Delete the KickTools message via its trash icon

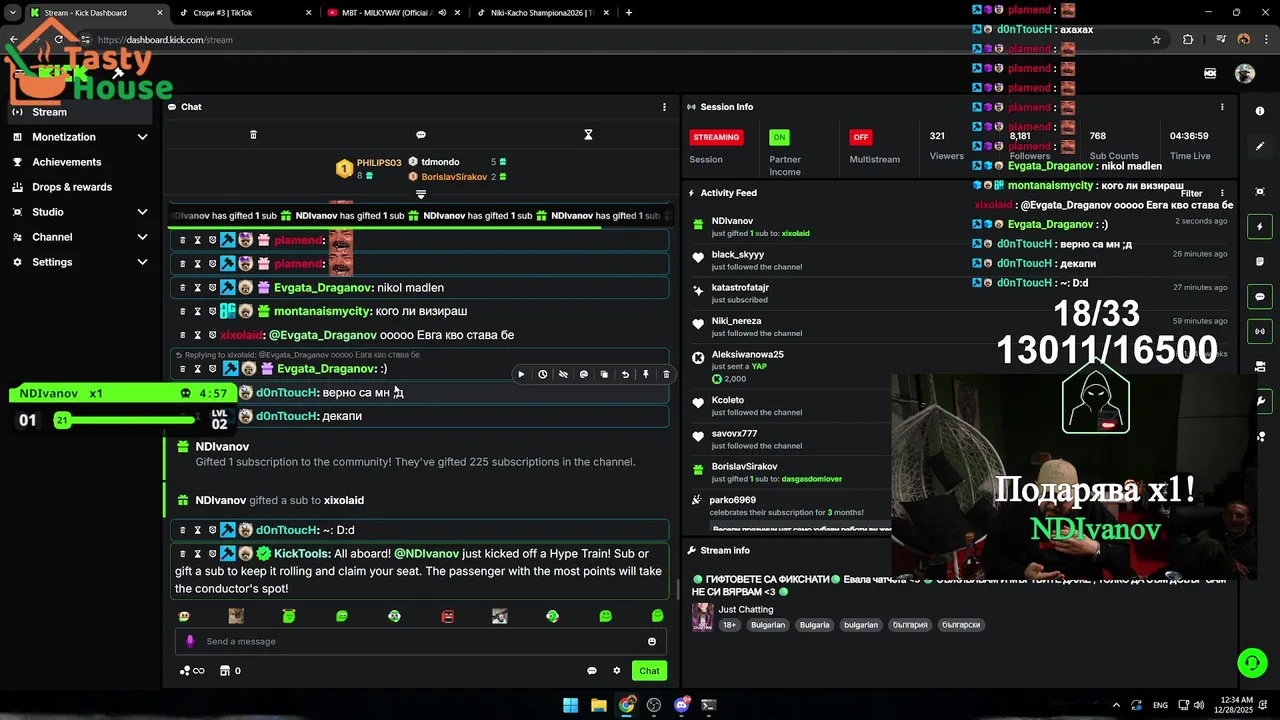(x=182, y=554)
